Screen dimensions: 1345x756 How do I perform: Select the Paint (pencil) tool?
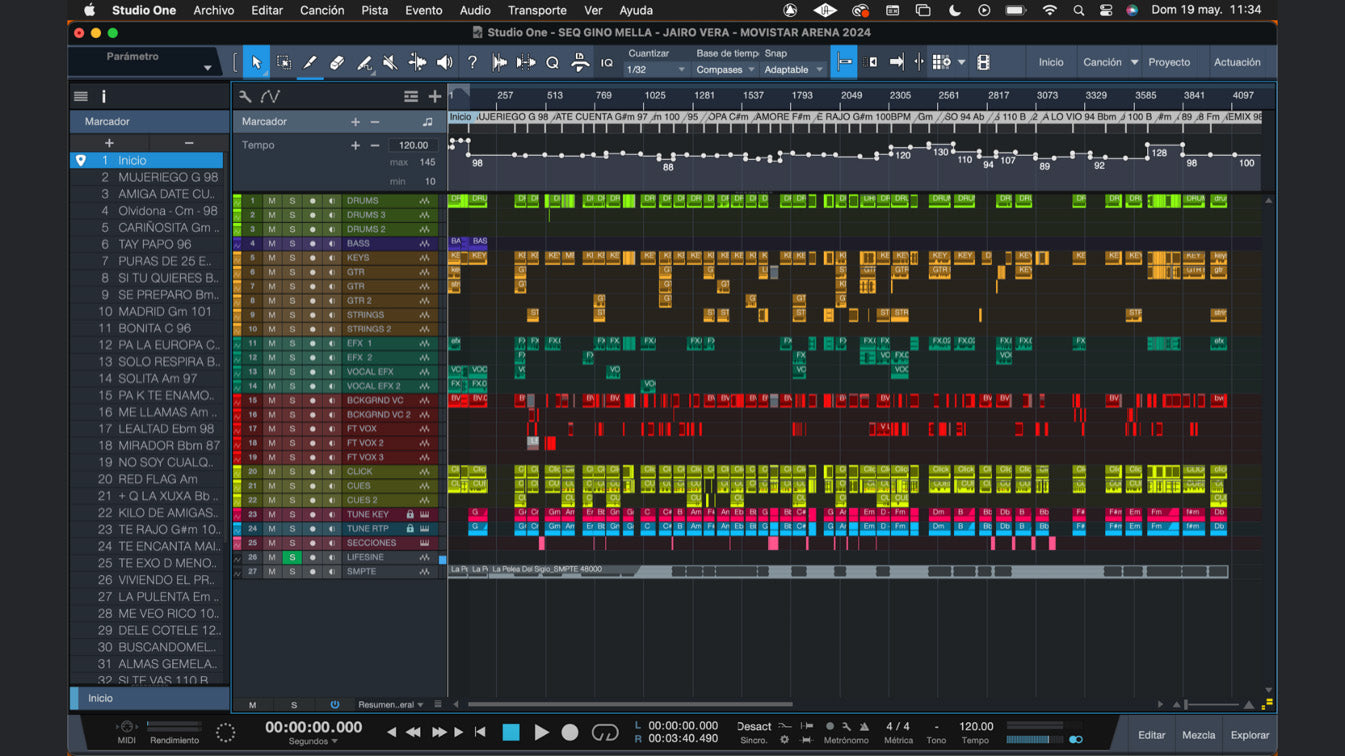pyautogui.click(x=310, y=63)
